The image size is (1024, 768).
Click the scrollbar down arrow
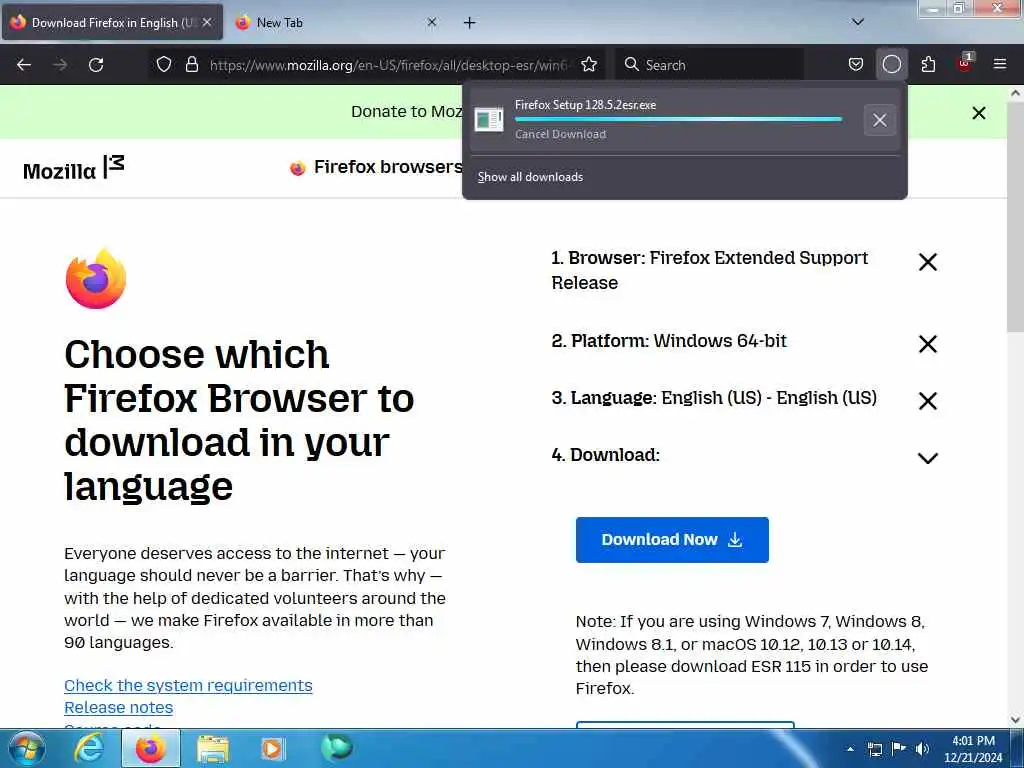coord(1015,720)
